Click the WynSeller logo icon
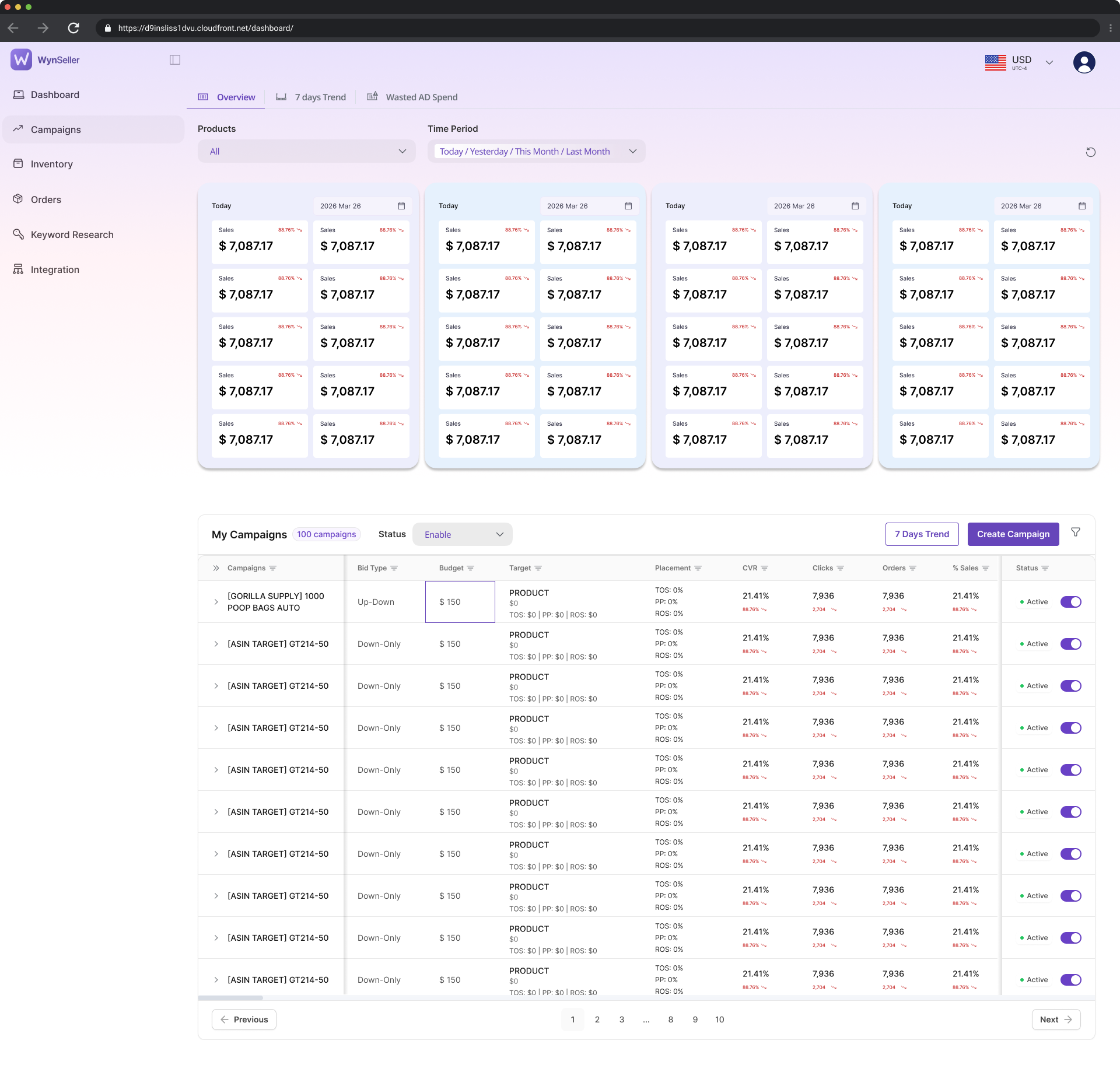This screenshot has width=1120, height=1065. point(22,59)
